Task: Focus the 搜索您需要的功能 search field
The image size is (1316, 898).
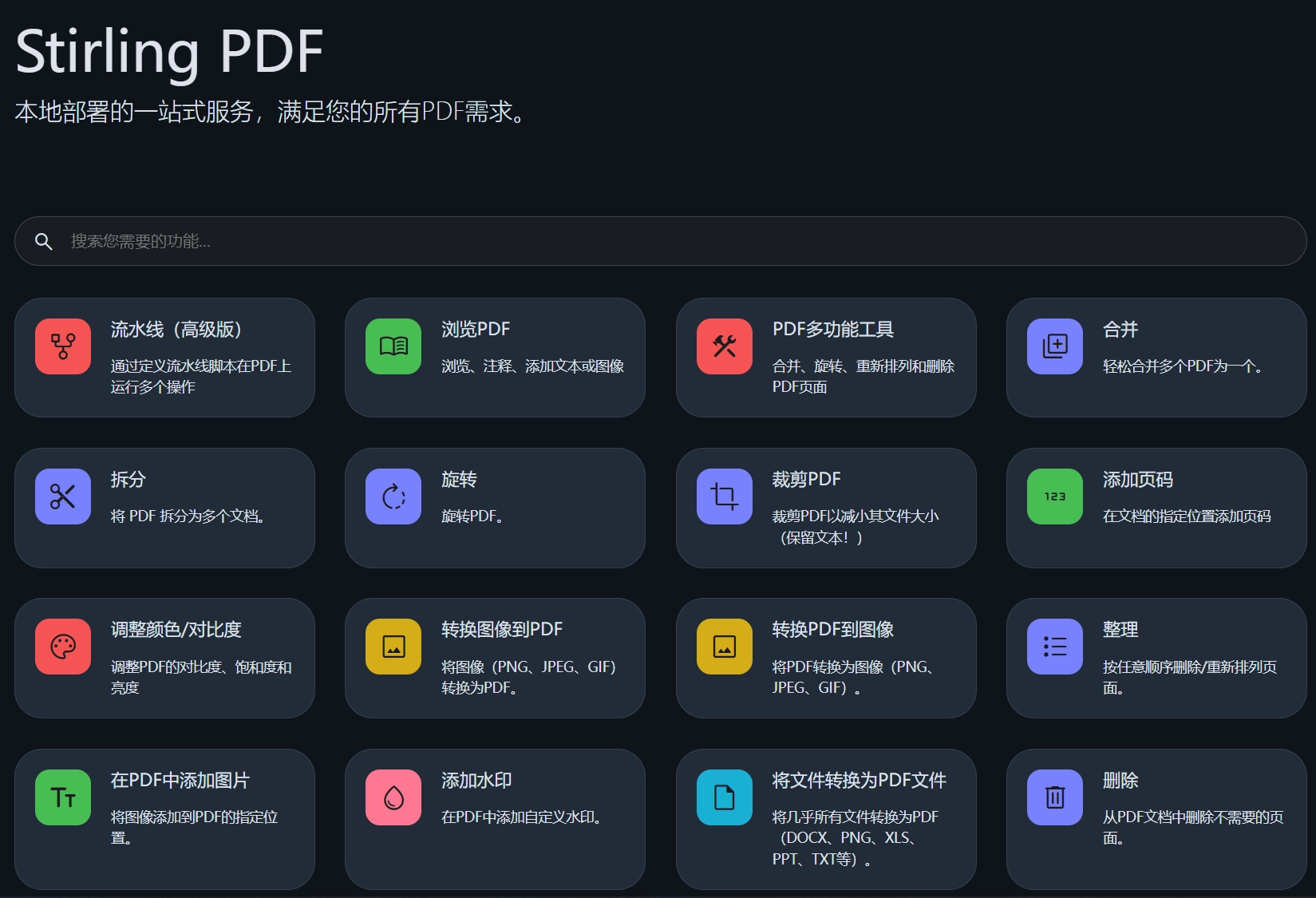Action: (x=660, y=241)
